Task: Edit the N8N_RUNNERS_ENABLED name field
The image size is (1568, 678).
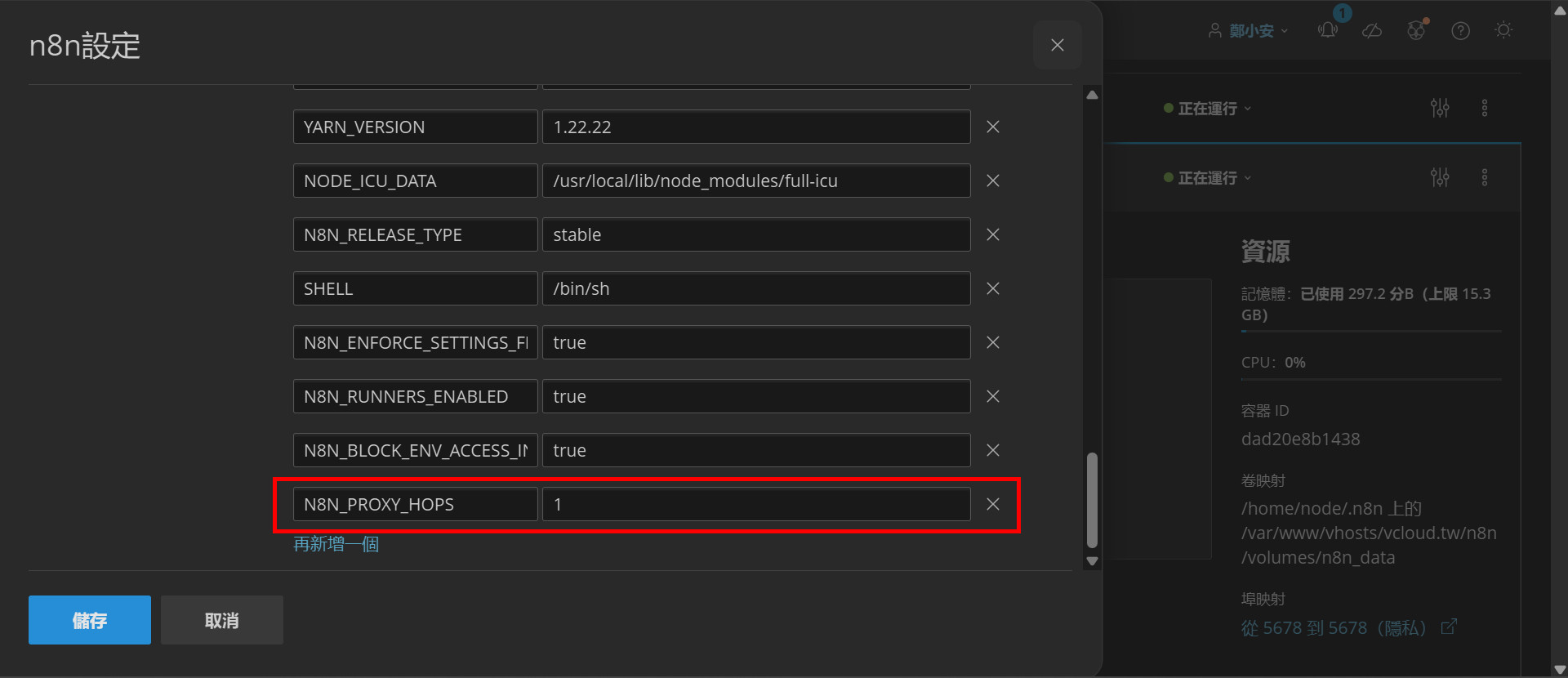Action: coord(416,396)
